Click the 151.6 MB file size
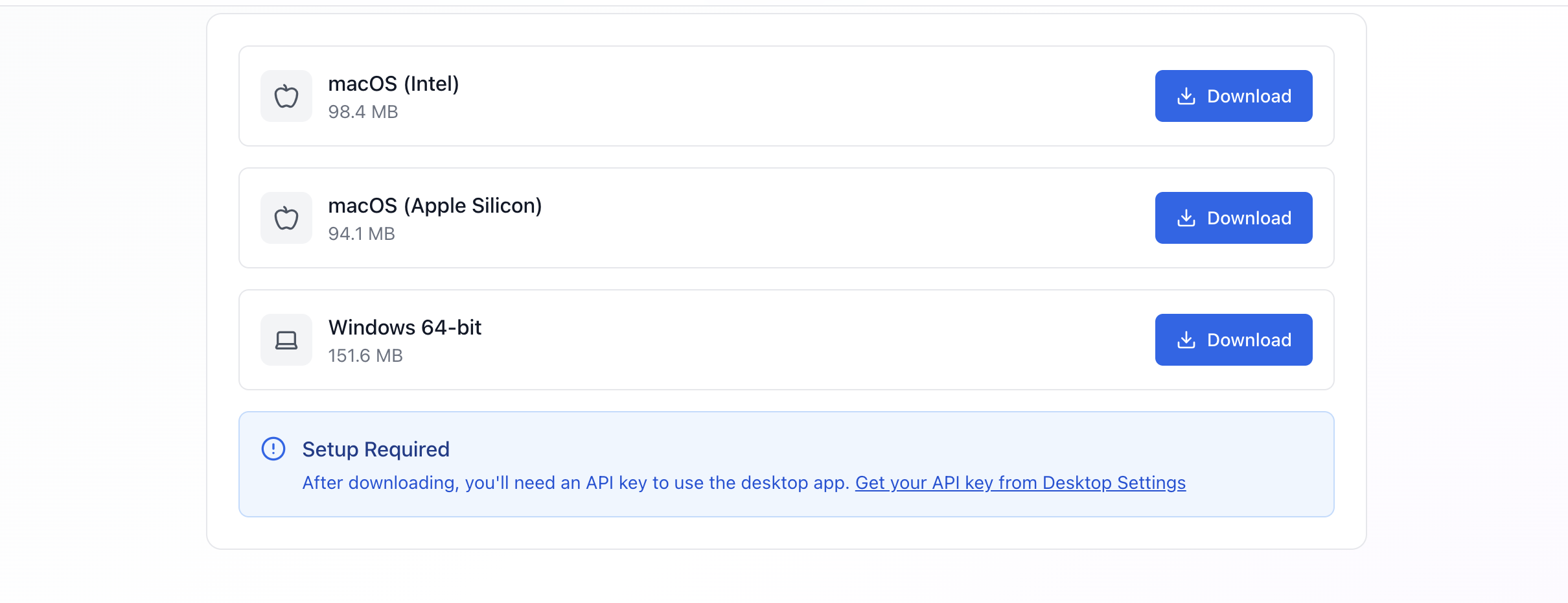Viewport: 1568px width, 603px height. [x=365, y=356]
